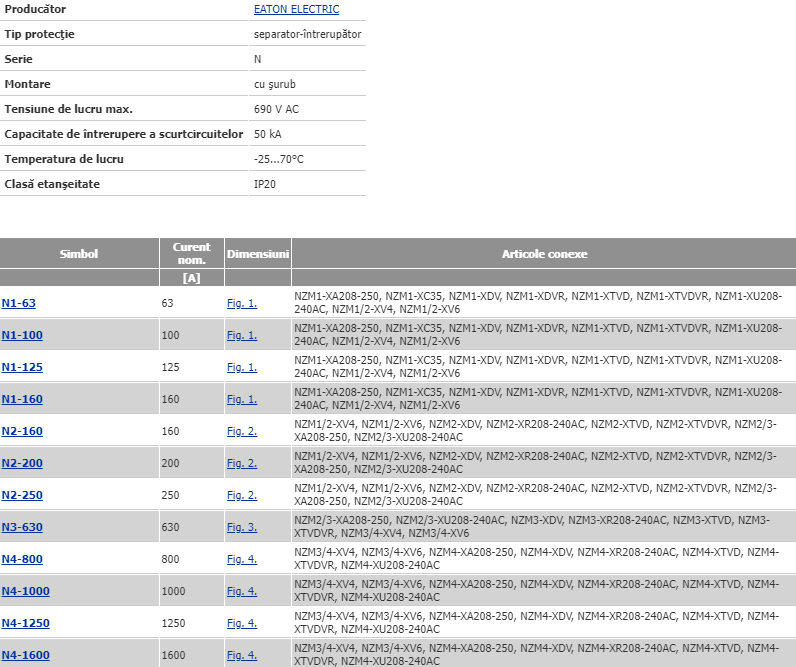Open the N2-200 product link
The image size is (796, 667).
[x=22, y=463]
